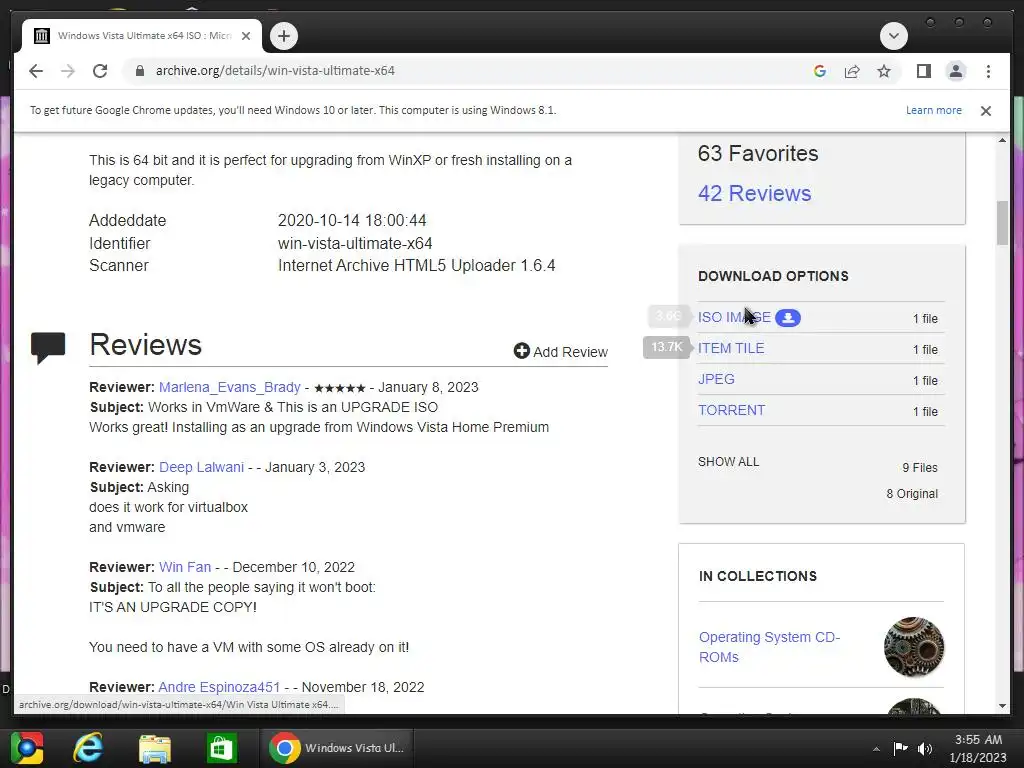This screenshot has width=1024, height=768.
Task: Select Chrome window in taskbar
Action: [x=337, y=748]
